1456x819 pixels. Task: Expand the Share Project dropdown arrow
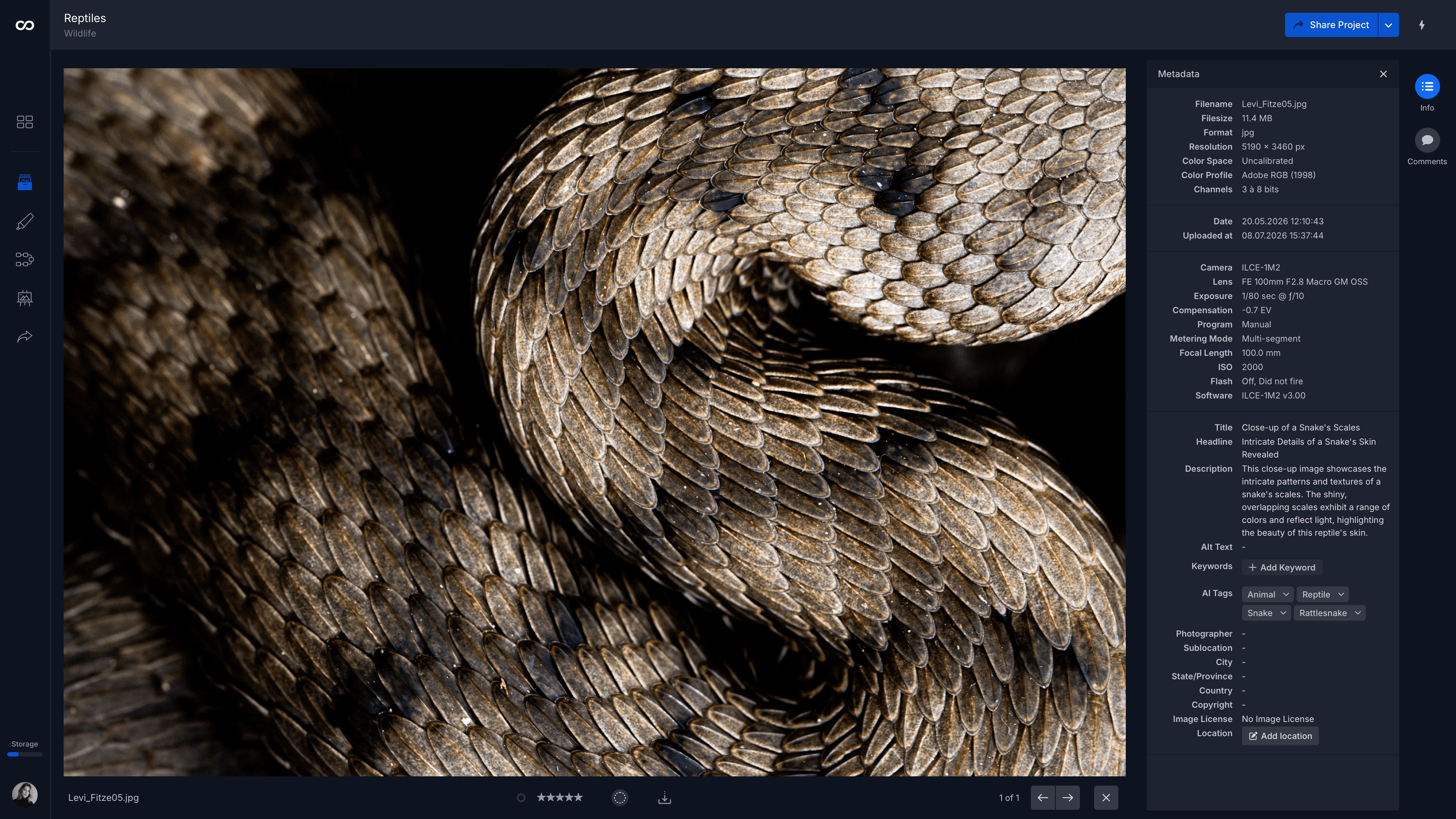[x=1389, y=25]
